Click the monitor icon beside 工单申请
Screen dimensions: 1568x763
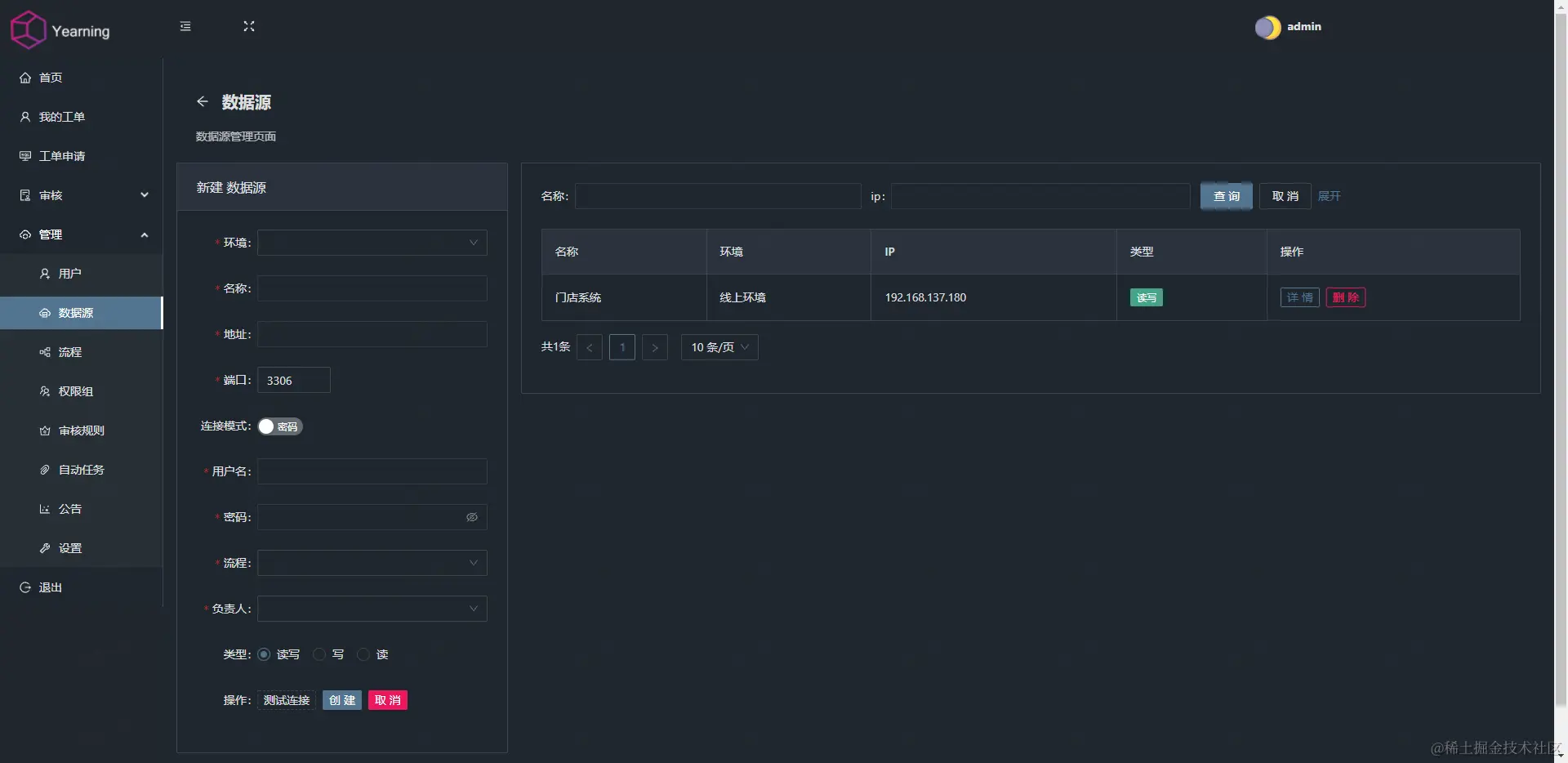(25, 156)
